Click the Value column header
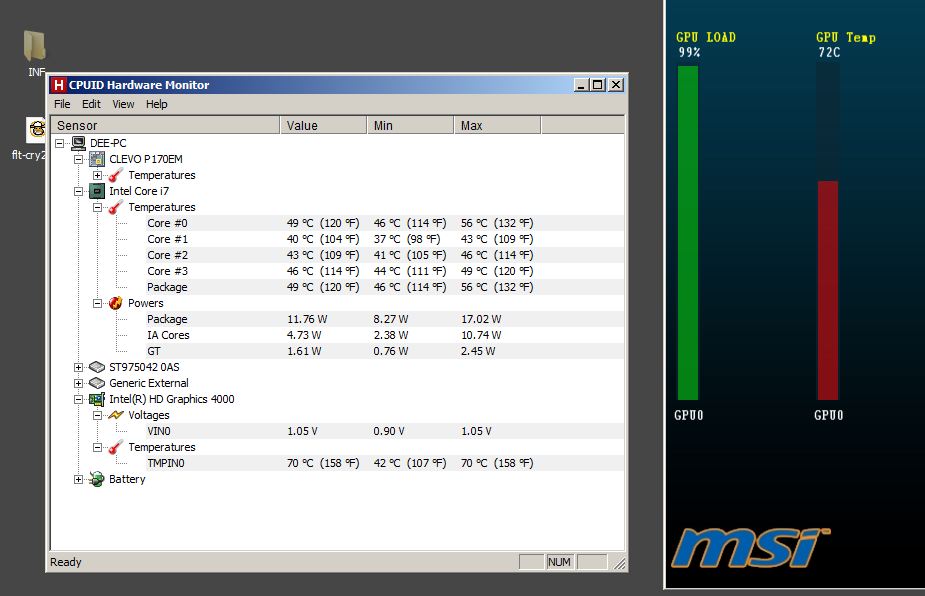The width and height of the screenshot is (925, 596). [x=323, y=125]
